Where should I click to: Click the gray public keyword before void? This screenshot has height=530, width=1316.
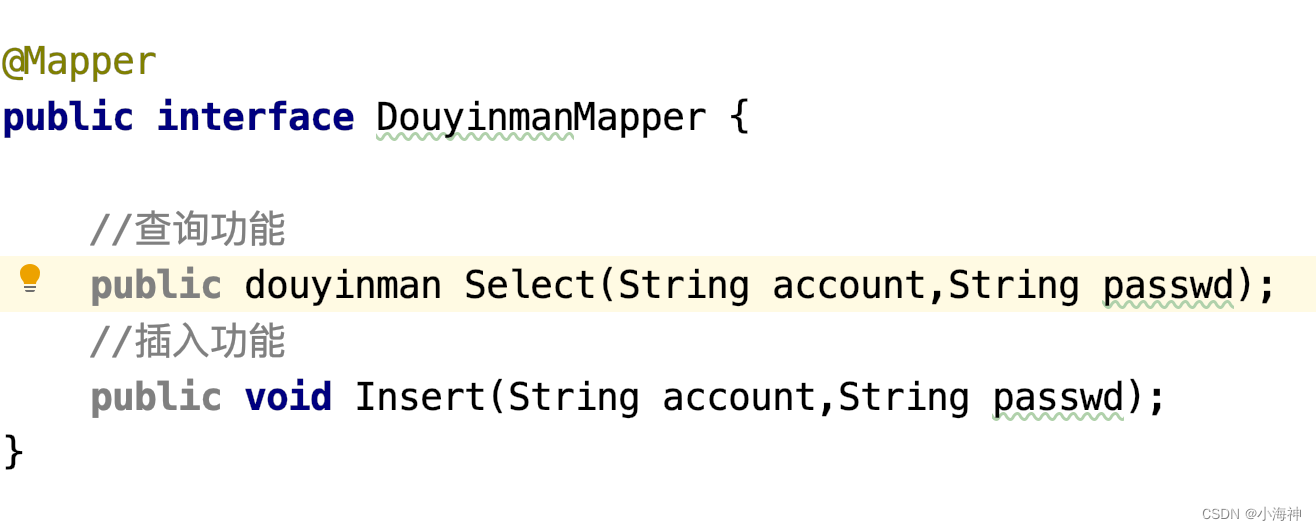156,398
